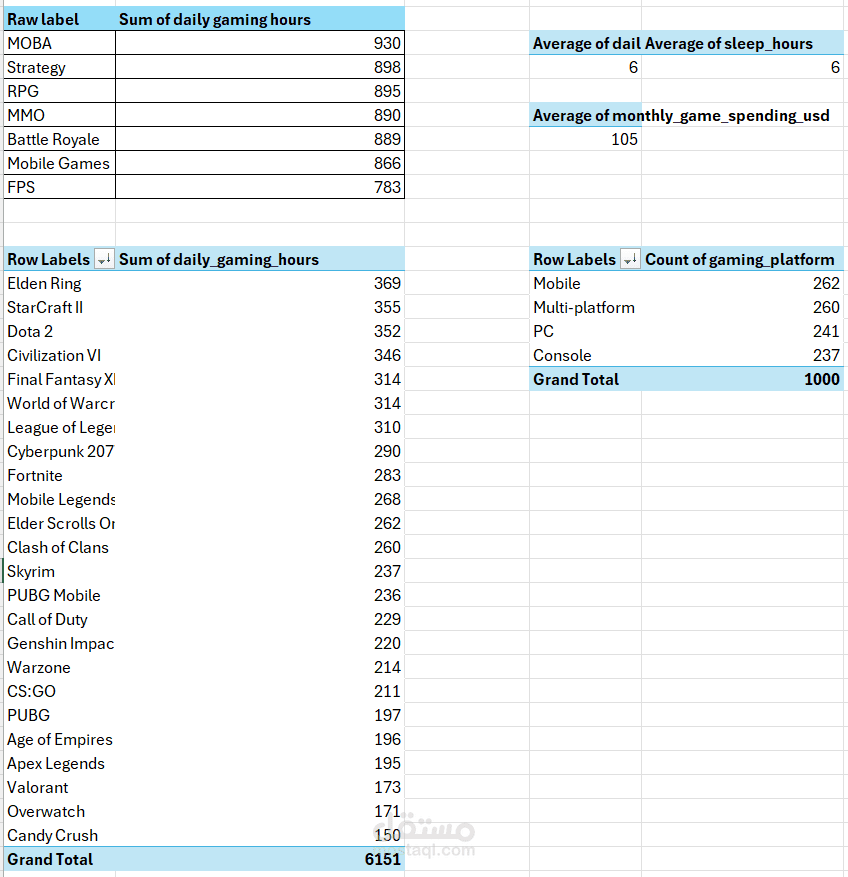This screenshot has height=877, width=848.
Task: Open the platform Row Labels filter dropdown
Action: [x=630, y=259]
